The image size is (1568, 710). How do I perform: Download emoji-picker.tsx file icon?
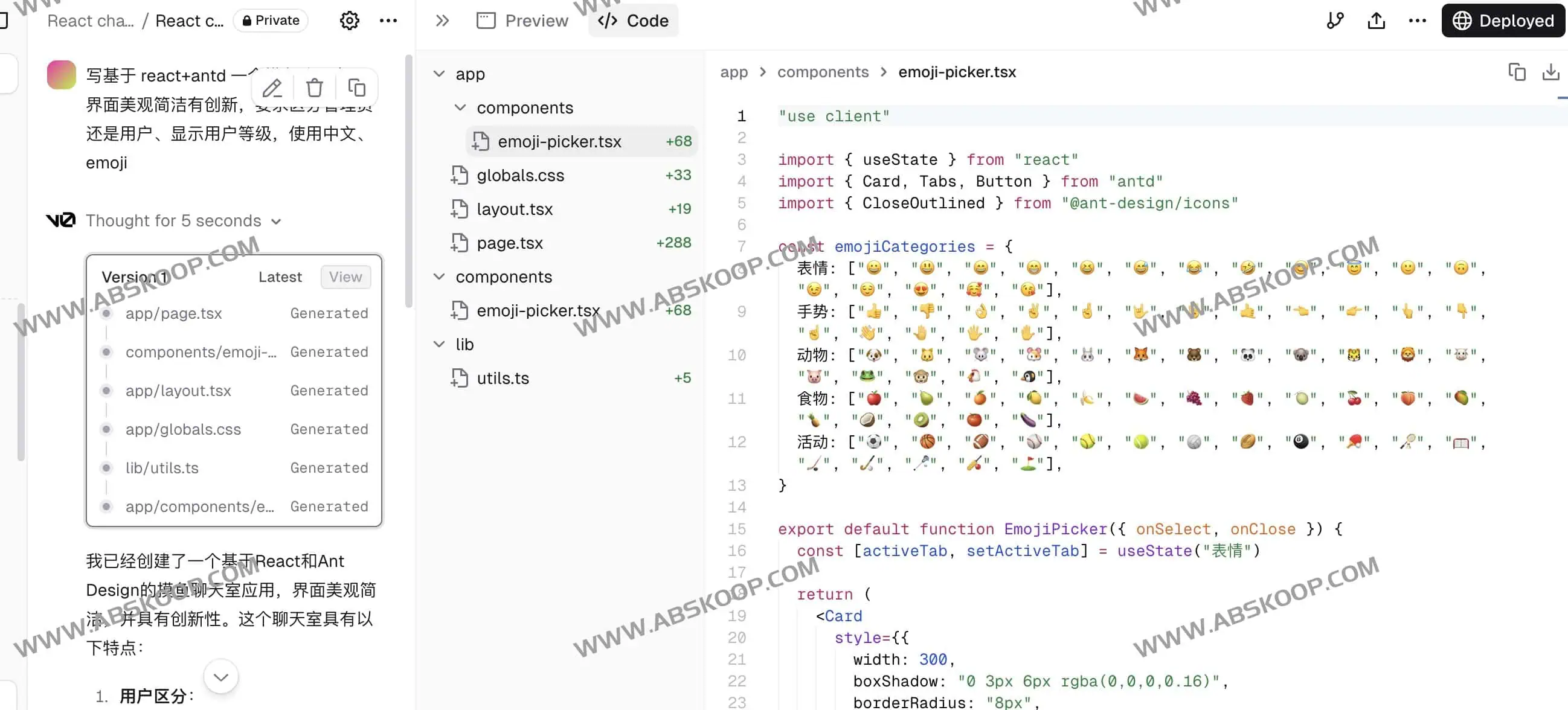tap(1550, 72)
